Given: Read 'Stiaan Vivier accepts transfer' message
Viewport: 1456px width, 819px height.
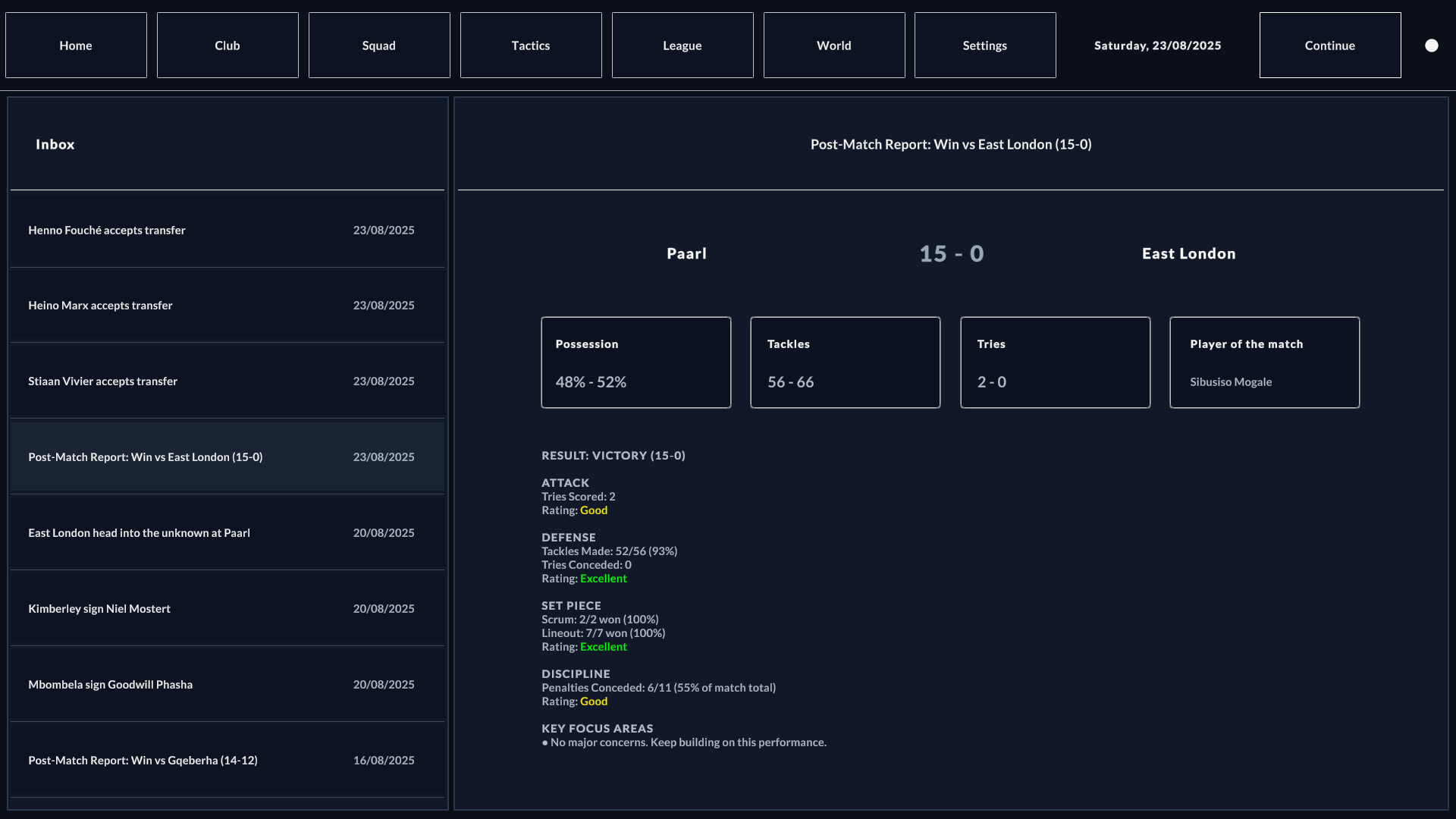Looking at the screenshot, I should coord(227,381).
